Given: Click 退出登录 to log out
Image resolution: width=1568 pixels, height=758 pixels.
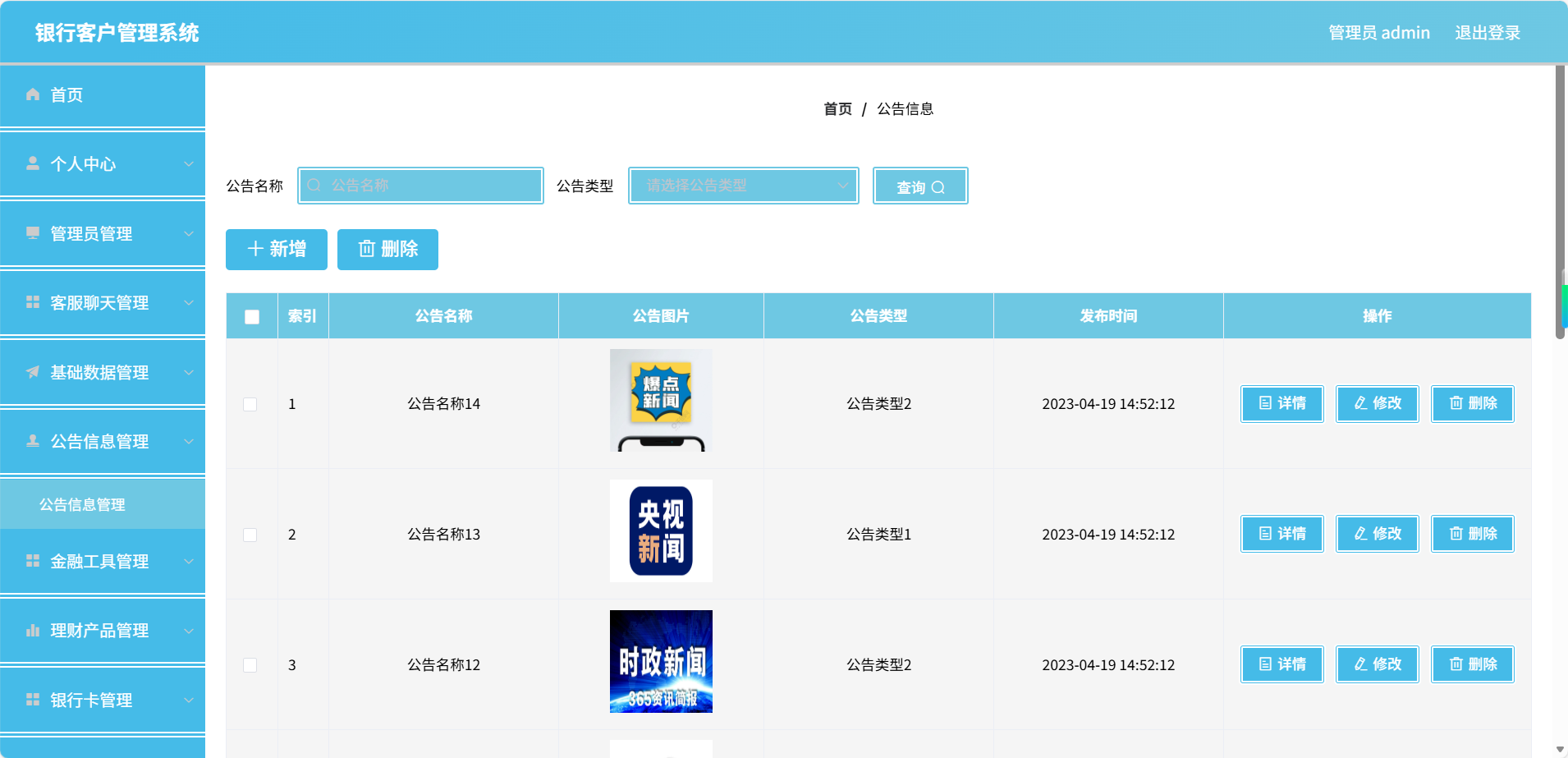Looking at the screenshot, I should pyautogui.click(x=1488, y=33).
